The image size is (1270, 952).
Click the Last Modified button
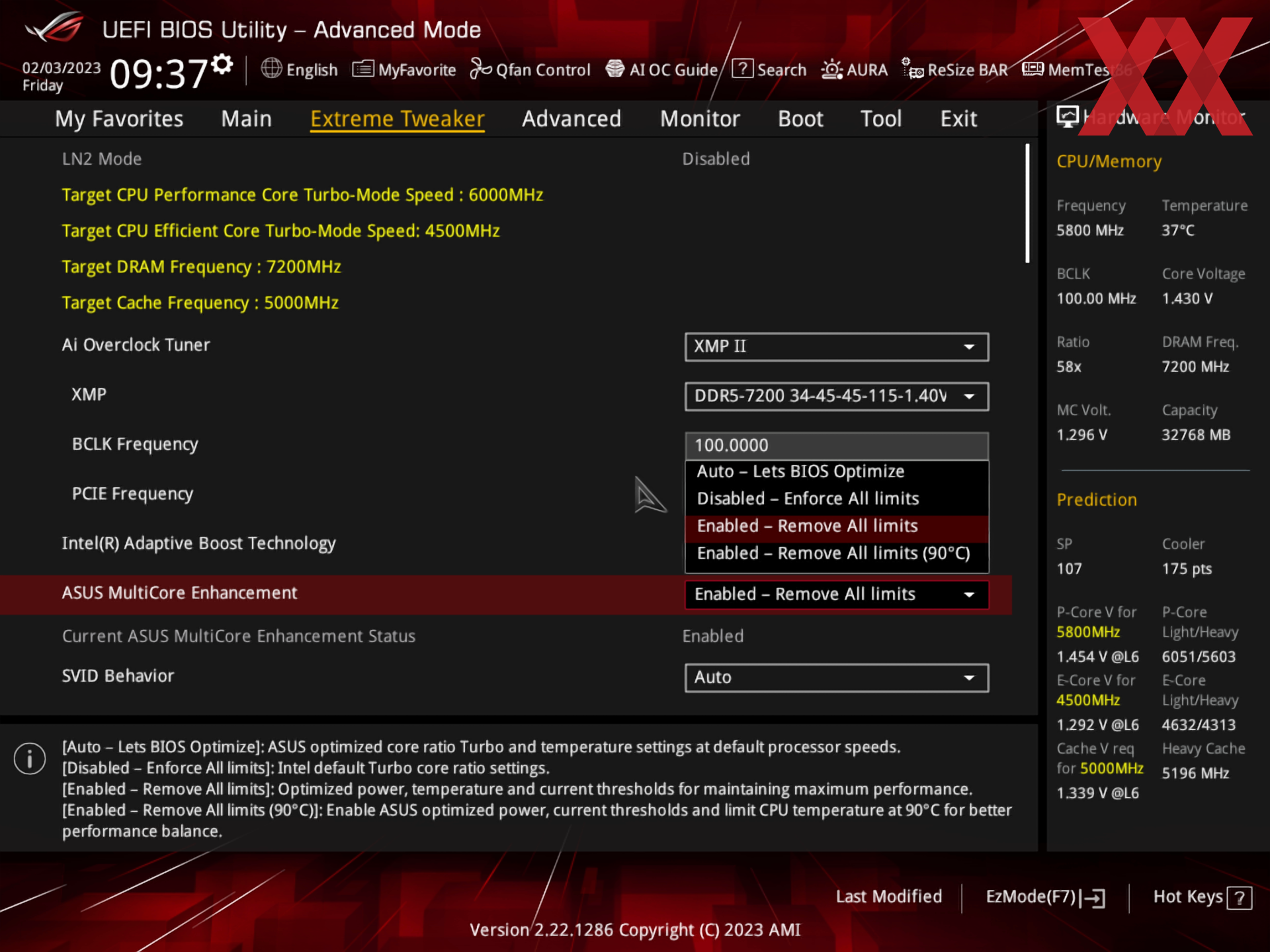[x=888, y=896]
